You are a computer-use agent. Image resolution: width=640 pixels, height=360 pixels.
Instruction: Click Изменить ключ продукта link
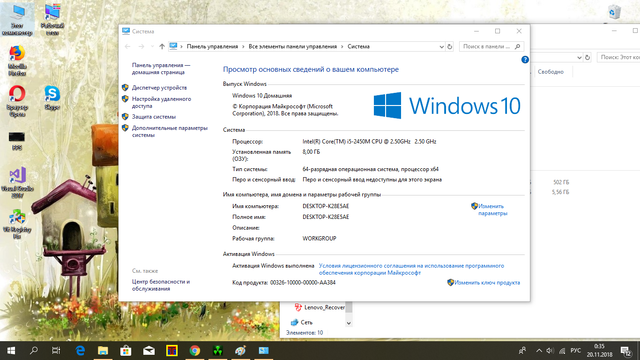tap(487, 282)
